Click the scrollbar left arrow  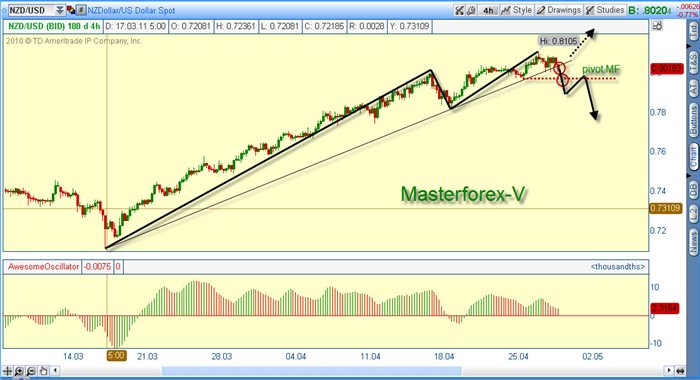[x=55, y=371]
